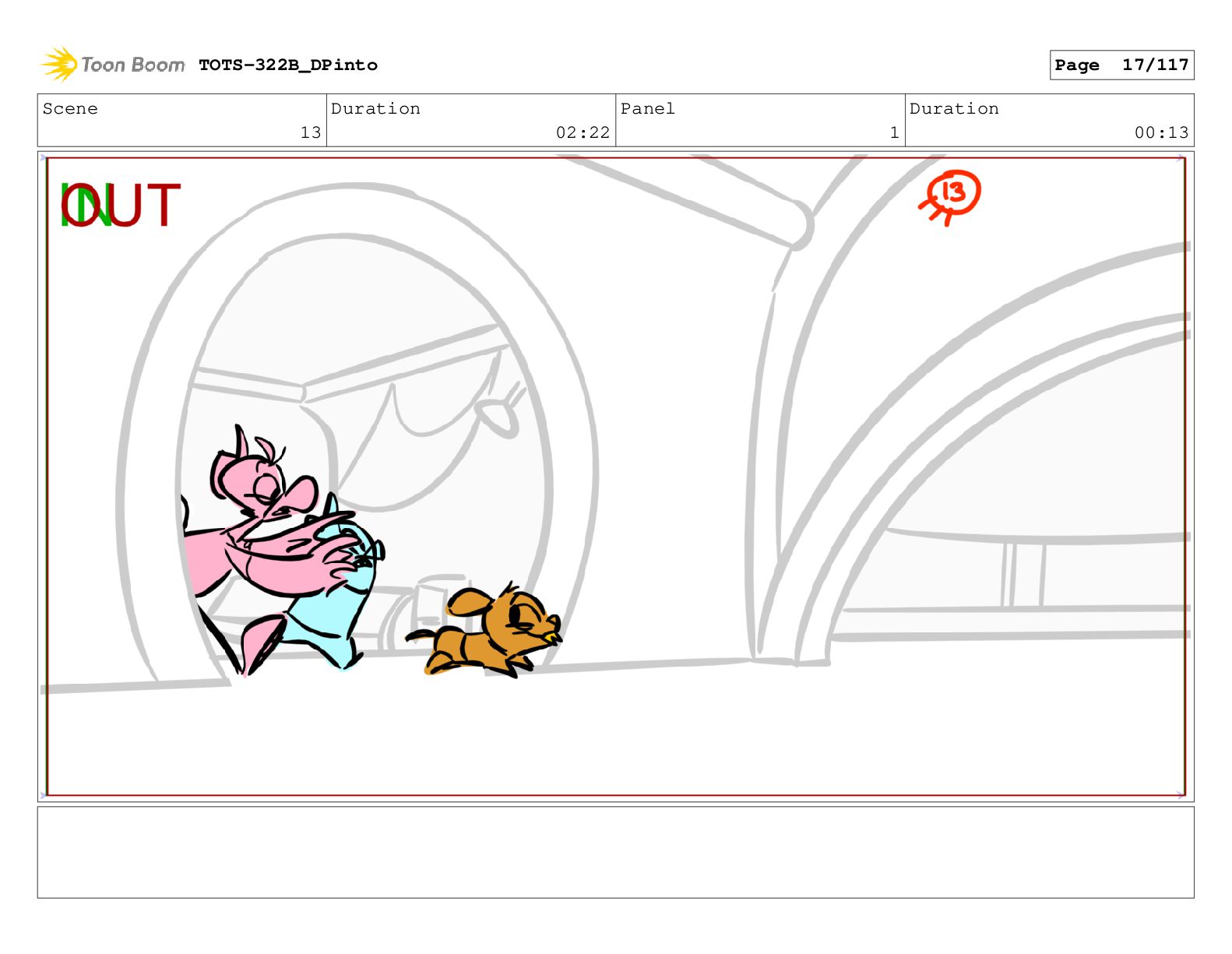Click the Scene label in the header
Viewport: 1232px width, 954px height.
pyautogui.click(x=70, y=109)
